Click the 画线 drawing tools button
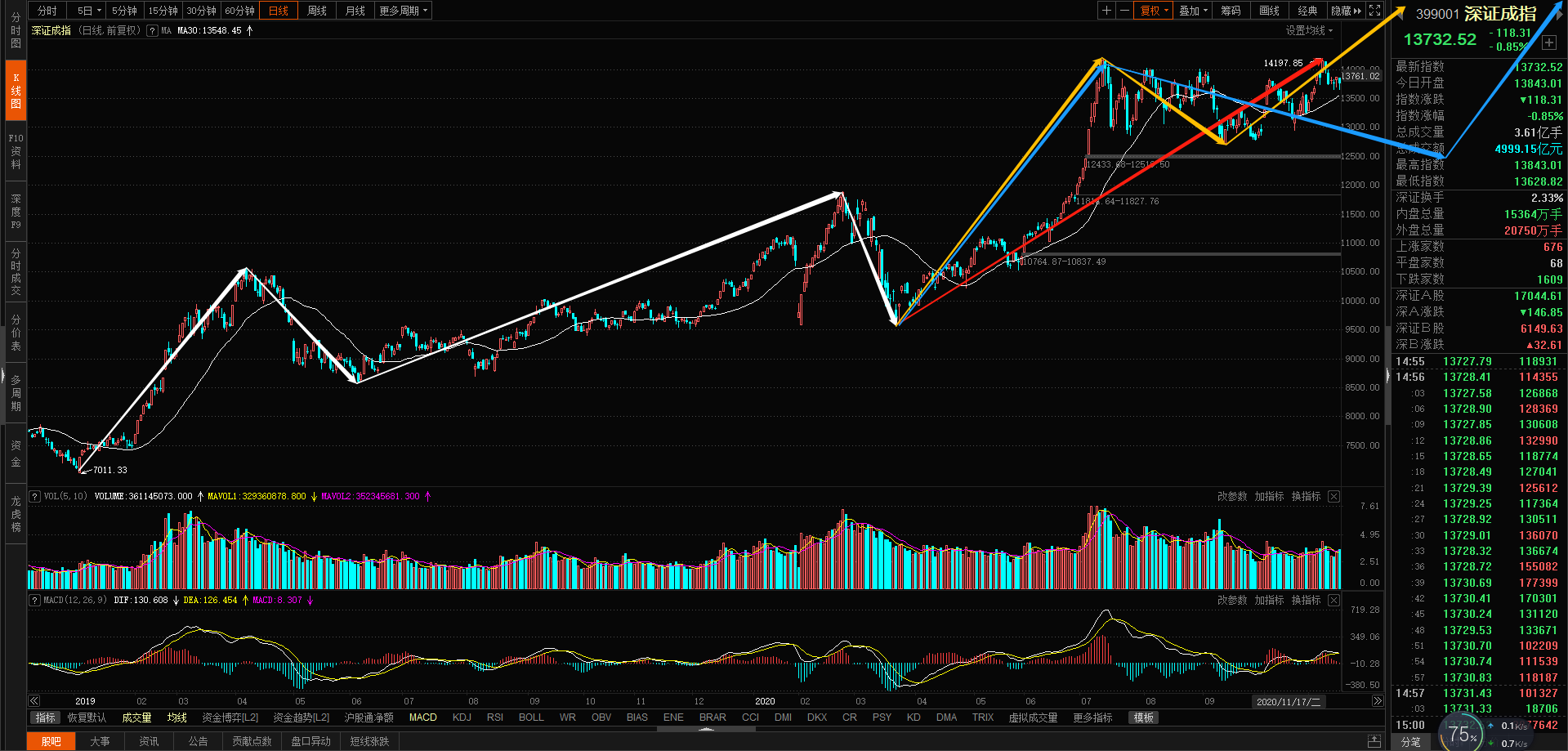1568x751 pixels. point(1270,11)
